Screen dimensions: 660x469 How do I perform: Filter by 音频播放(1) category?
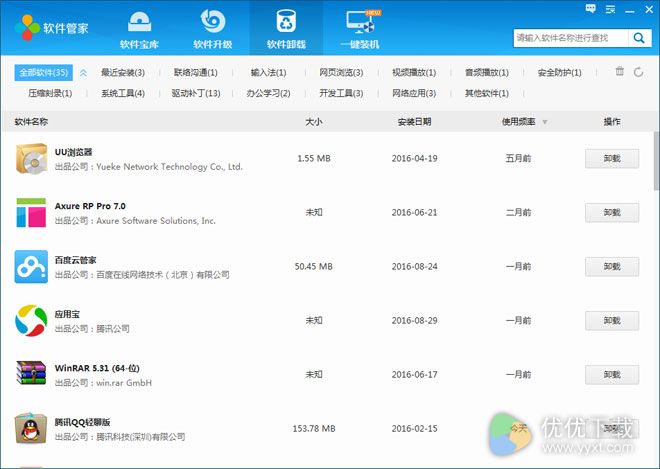(487, 73)
